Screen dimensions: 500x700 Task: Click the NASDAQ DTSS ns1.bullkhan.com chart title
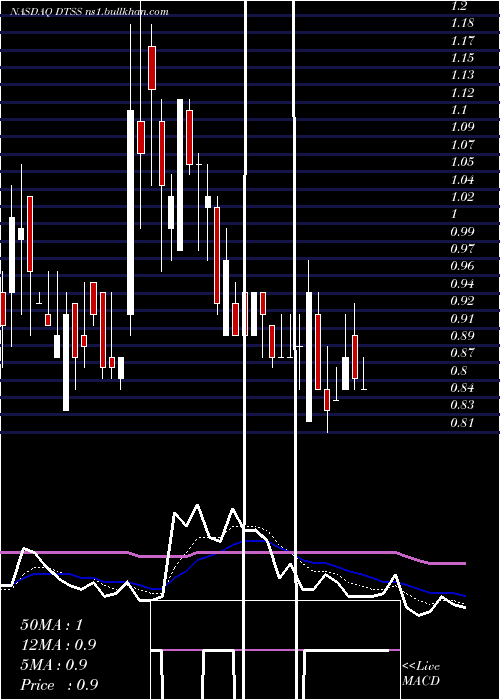point(89,12)
